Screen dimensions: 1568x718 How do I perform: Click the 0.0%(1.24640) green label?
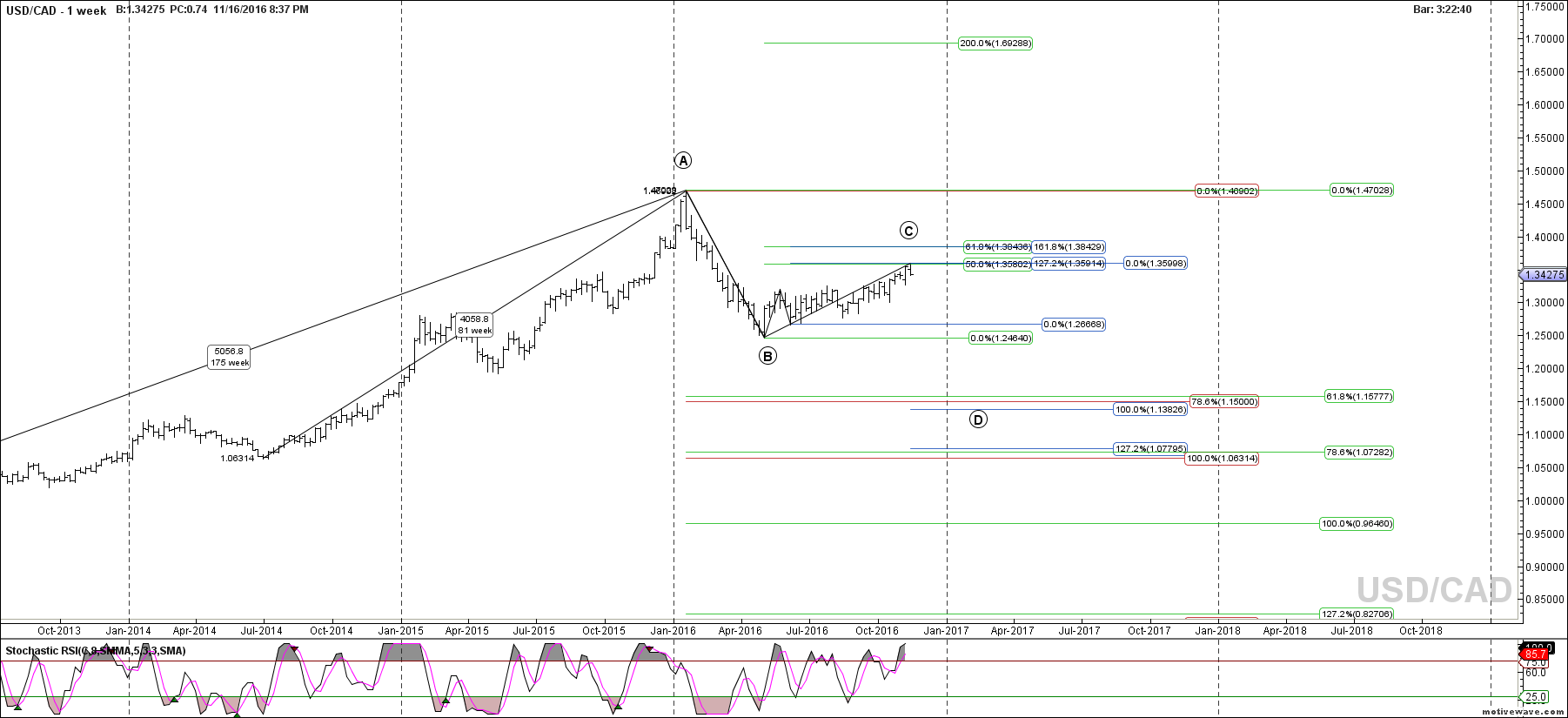point(1001,339)
